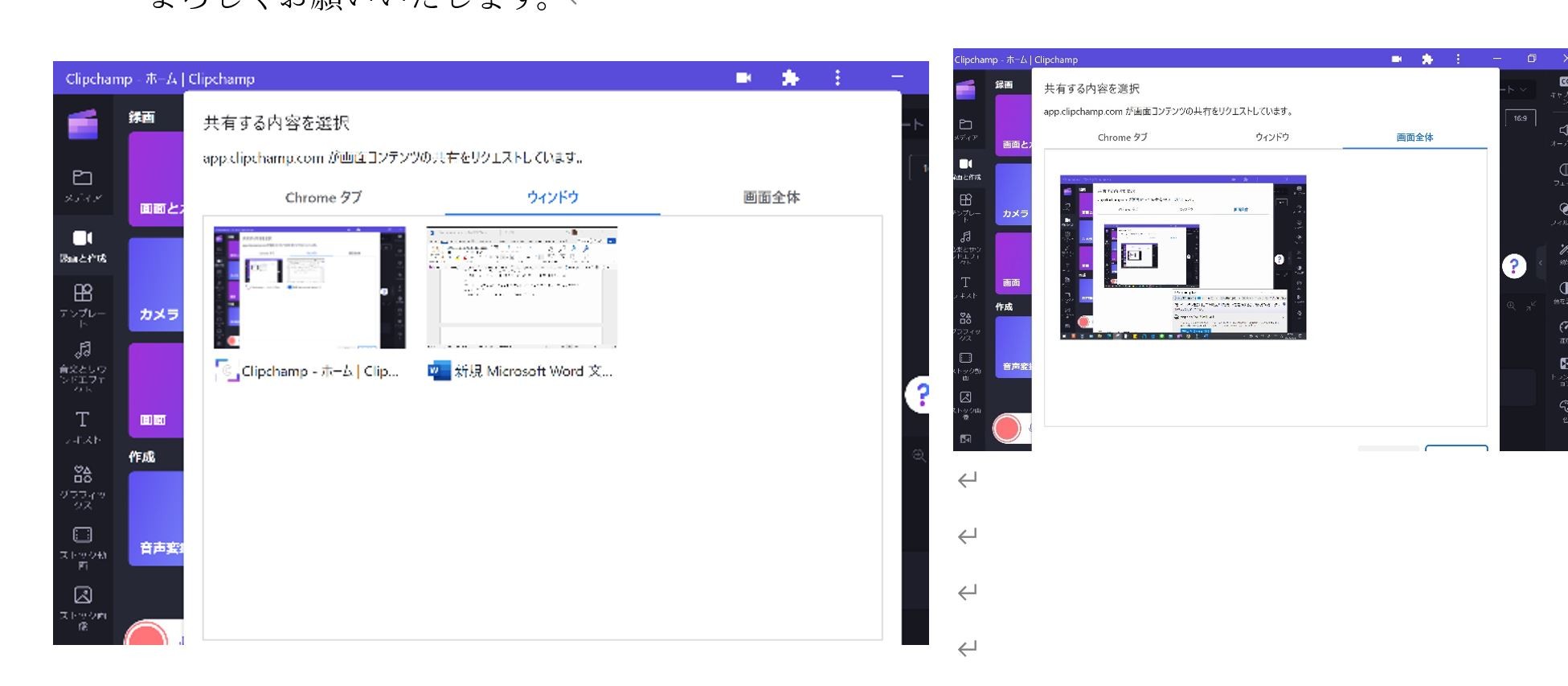Open three-dot menu in right screenshot title bar
This screenshot has width=1568, height=686.
point(1458,60)
